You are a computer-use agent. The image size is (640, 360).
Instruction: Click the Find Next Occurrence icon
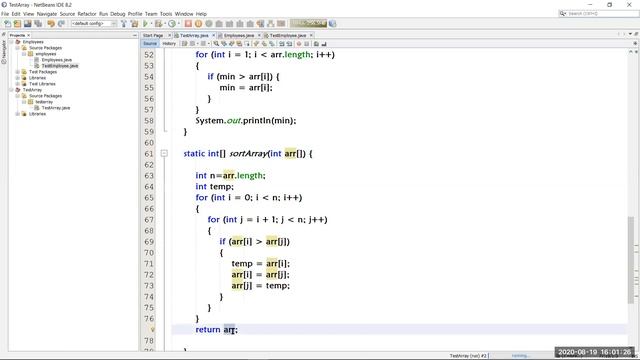231,44
